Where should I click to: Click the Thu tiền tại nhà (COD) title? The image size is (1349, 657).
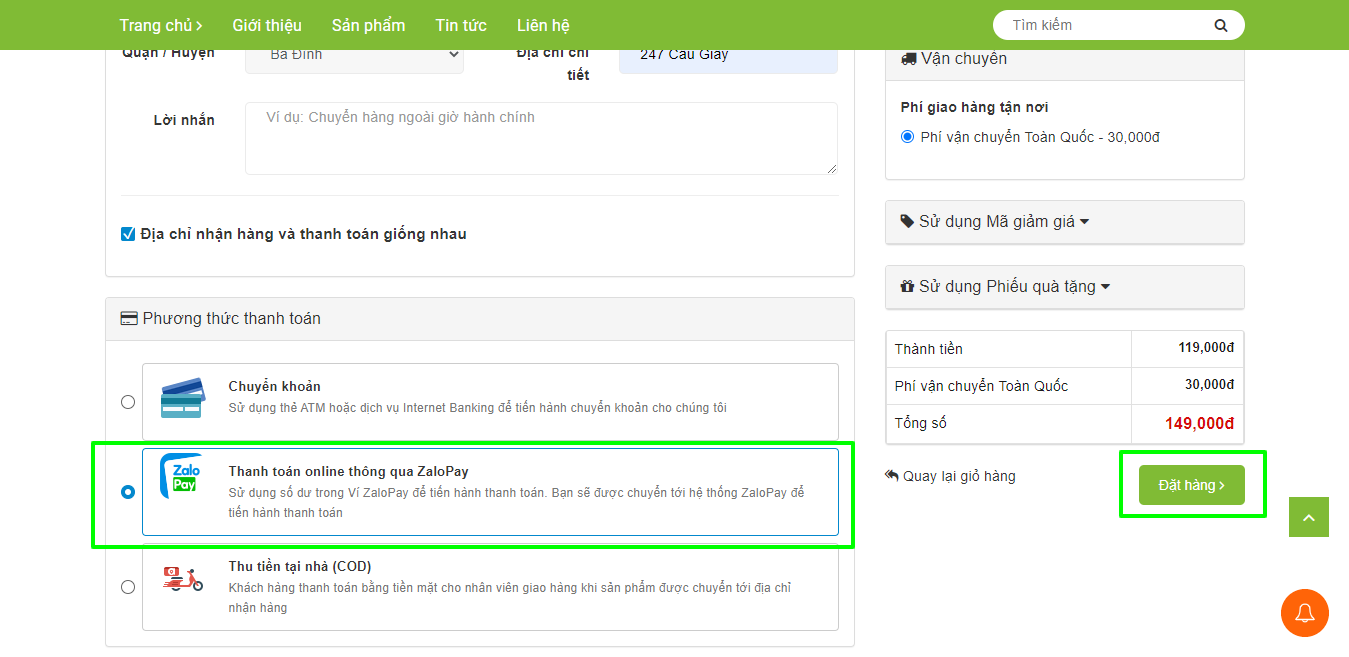pos(300,566)
